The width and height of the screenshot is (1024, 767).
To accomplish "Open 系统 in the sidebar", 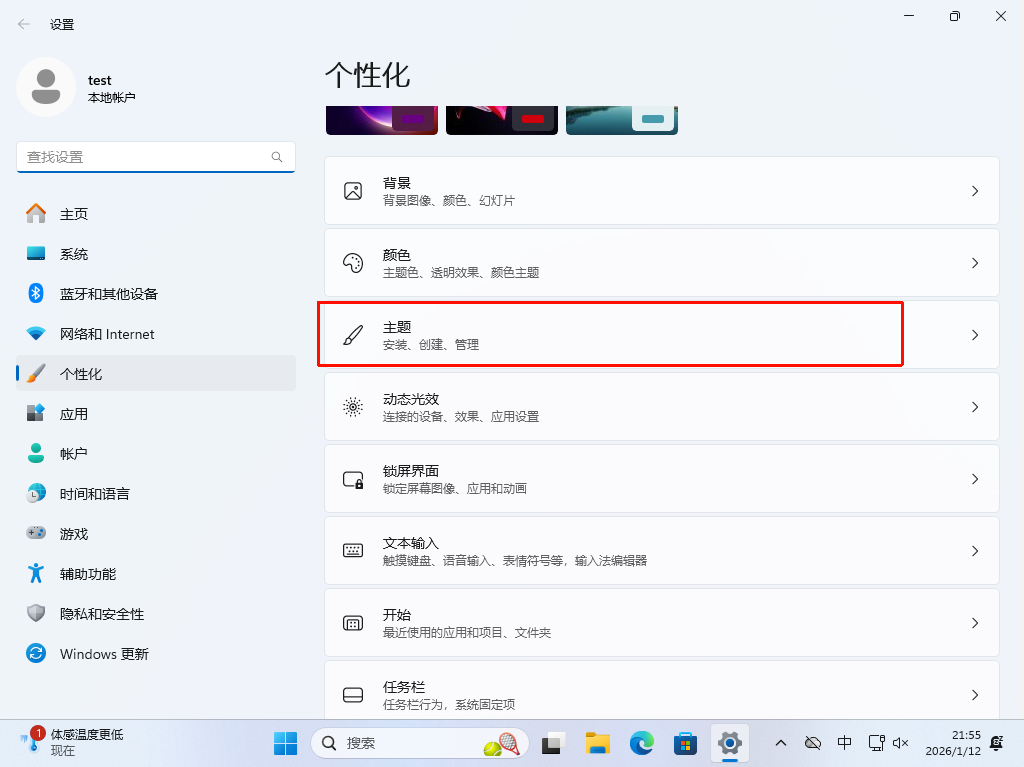I will (74, 254).
